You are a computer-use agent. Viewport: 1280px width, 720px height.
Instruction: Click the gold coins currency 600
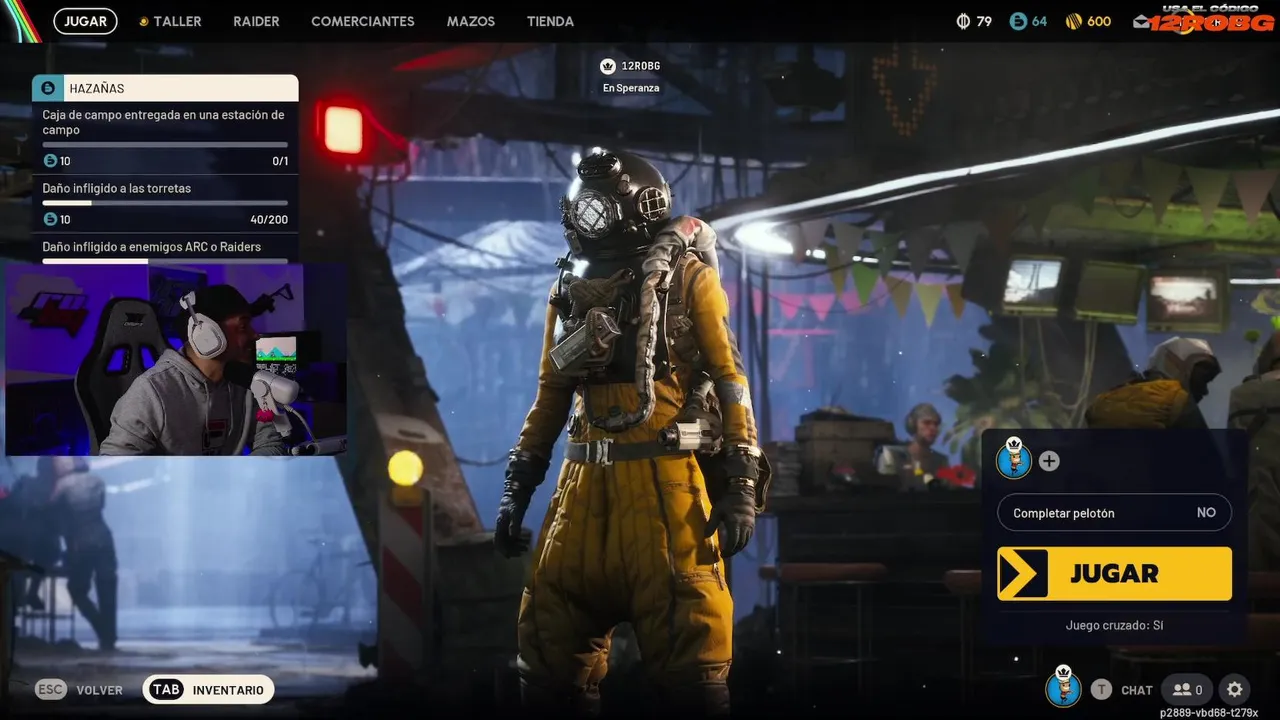pyautogui.click(x=1073, y=21)
